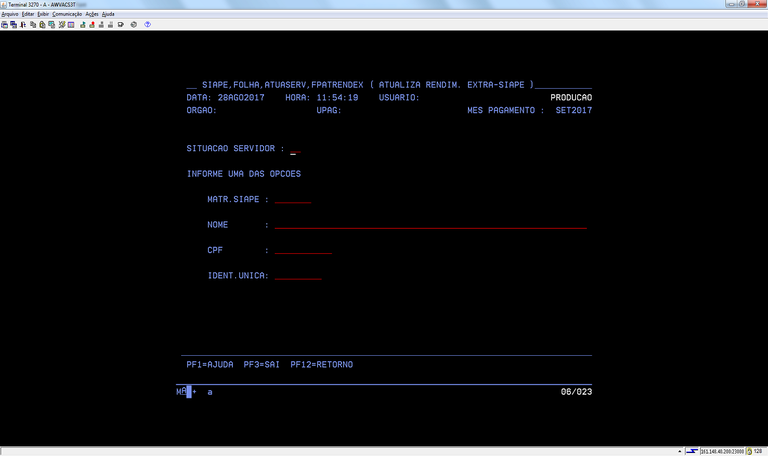Screen dimensions: 768x456
Task: Click the teal monitor display icon
Action: tap(51, 24)
